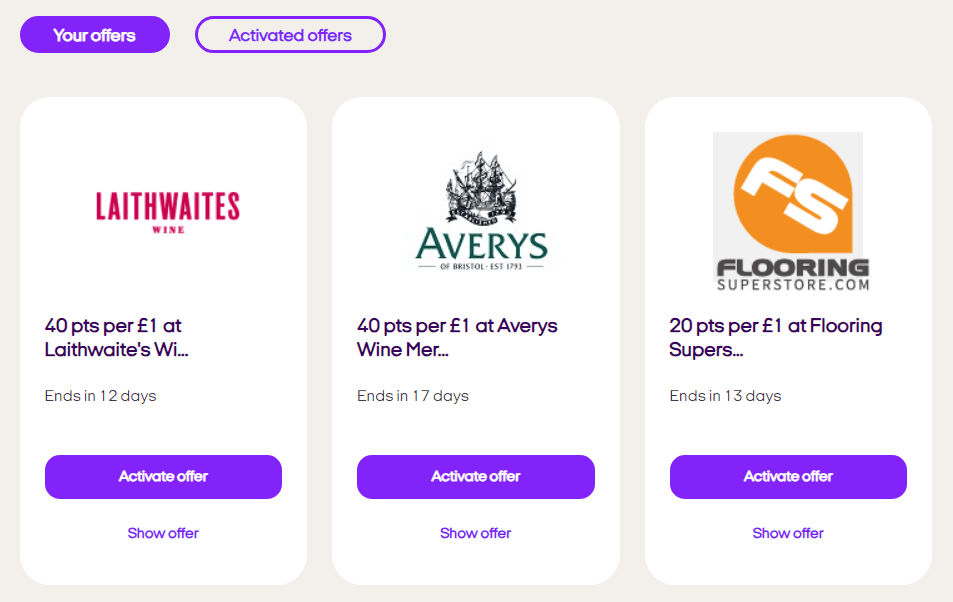
Task: Click the red WINE text under Laithwaites
Action: [168, 230]
